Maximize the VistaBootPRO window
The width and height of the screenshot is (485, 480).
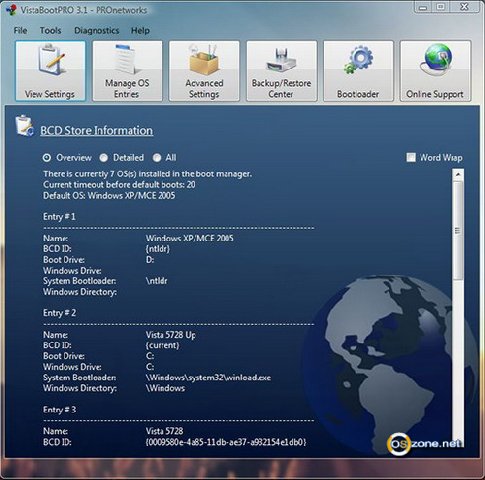point(441,7)
